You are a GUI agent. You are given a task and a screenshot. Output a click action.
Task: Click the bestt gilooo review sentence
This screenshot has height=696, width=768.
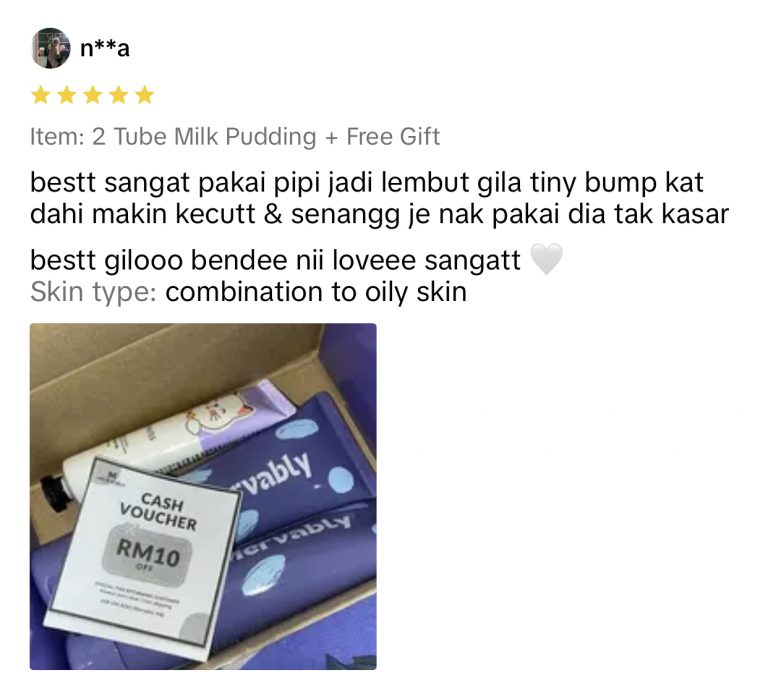click(x=275, y=260)
